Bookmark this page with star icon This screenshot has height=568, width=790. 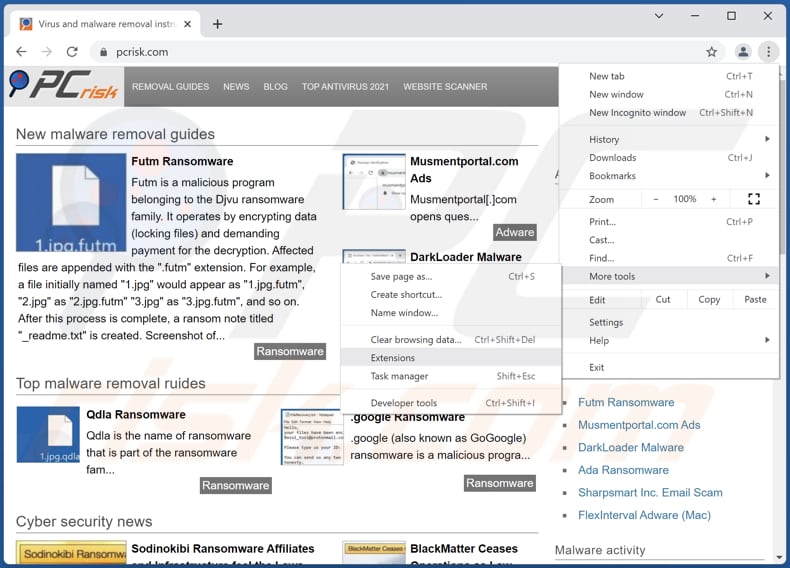[x=711, y=52]
